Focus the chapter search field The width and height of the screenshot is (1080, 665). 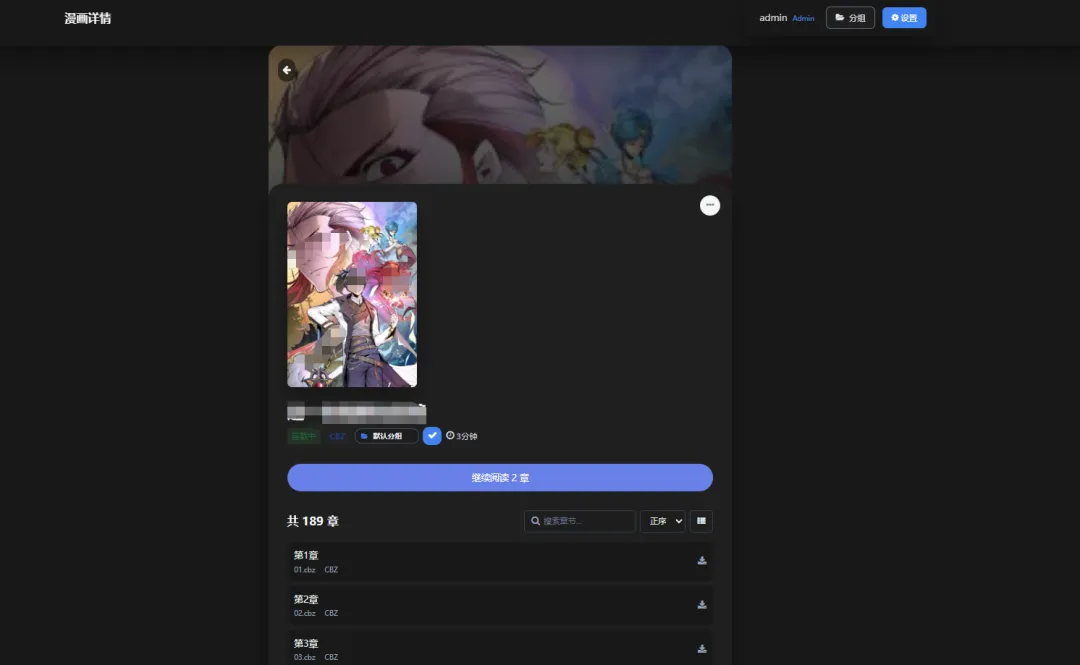pos(580,521)
